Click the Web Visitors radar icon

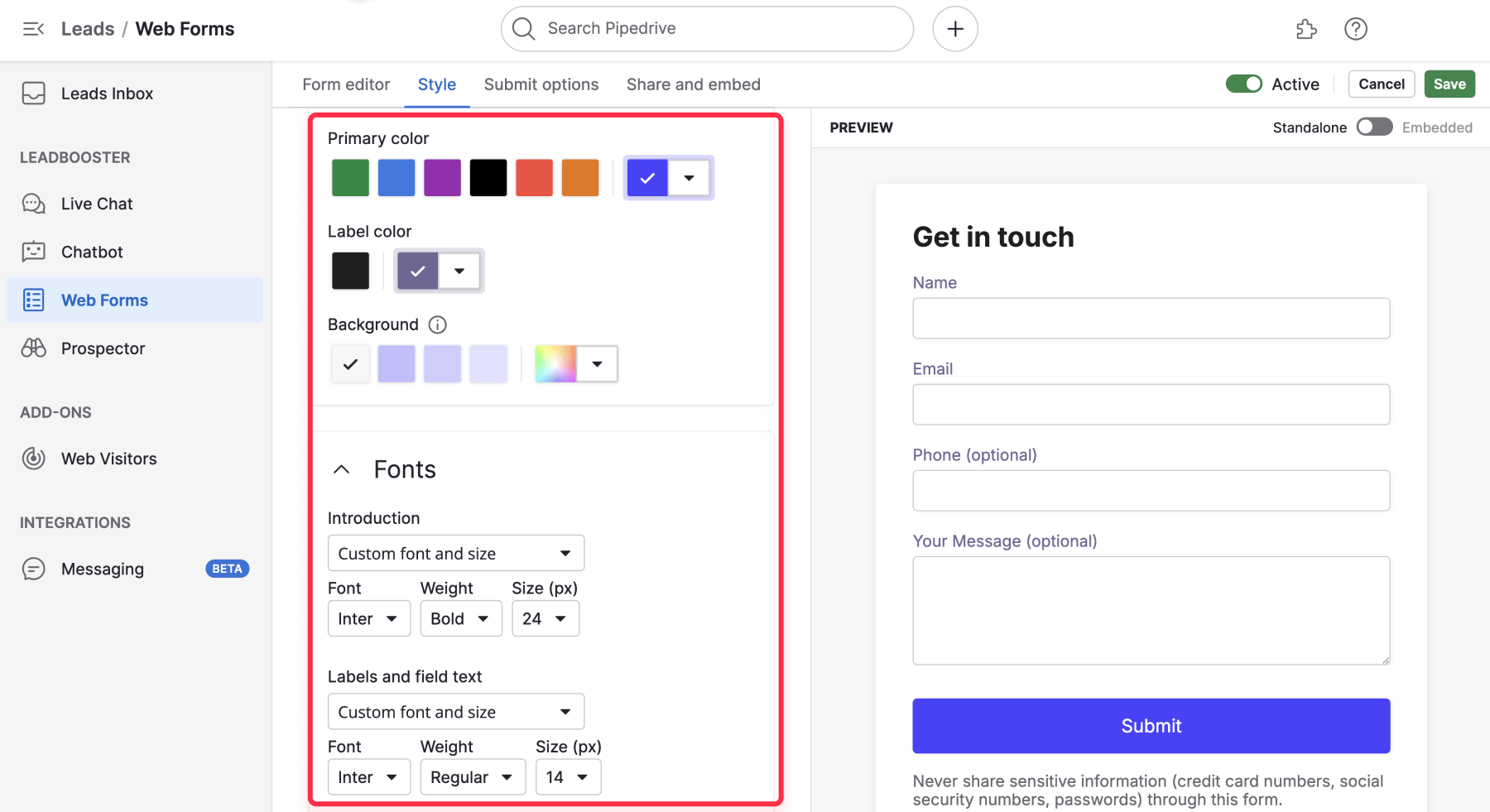click(x=34, y=459)
